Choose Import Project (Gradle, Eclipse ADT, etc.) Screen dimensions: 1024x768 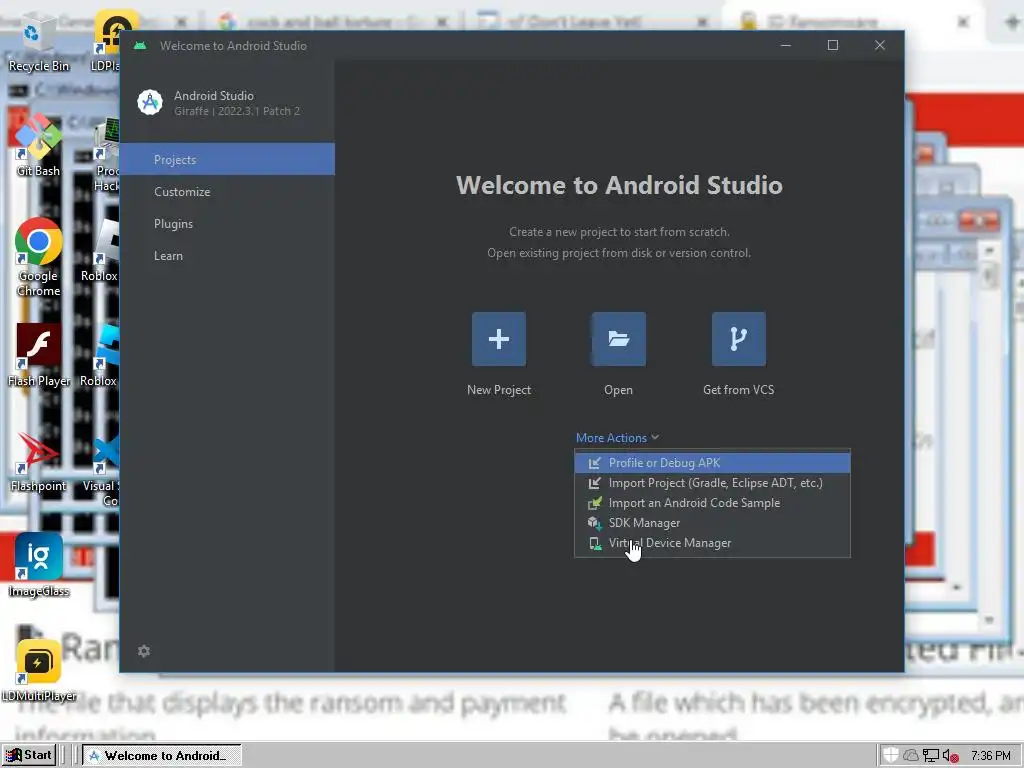712,483
